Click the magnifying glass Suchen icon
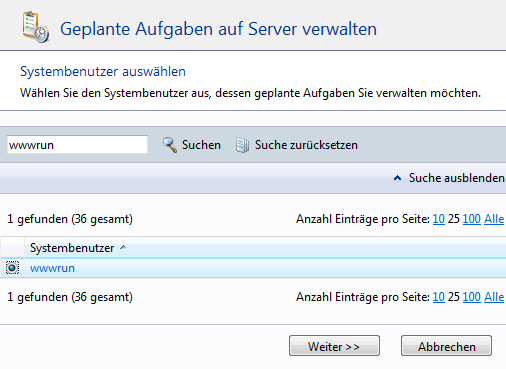The image size is (506, 369). [x=170, y=145]
